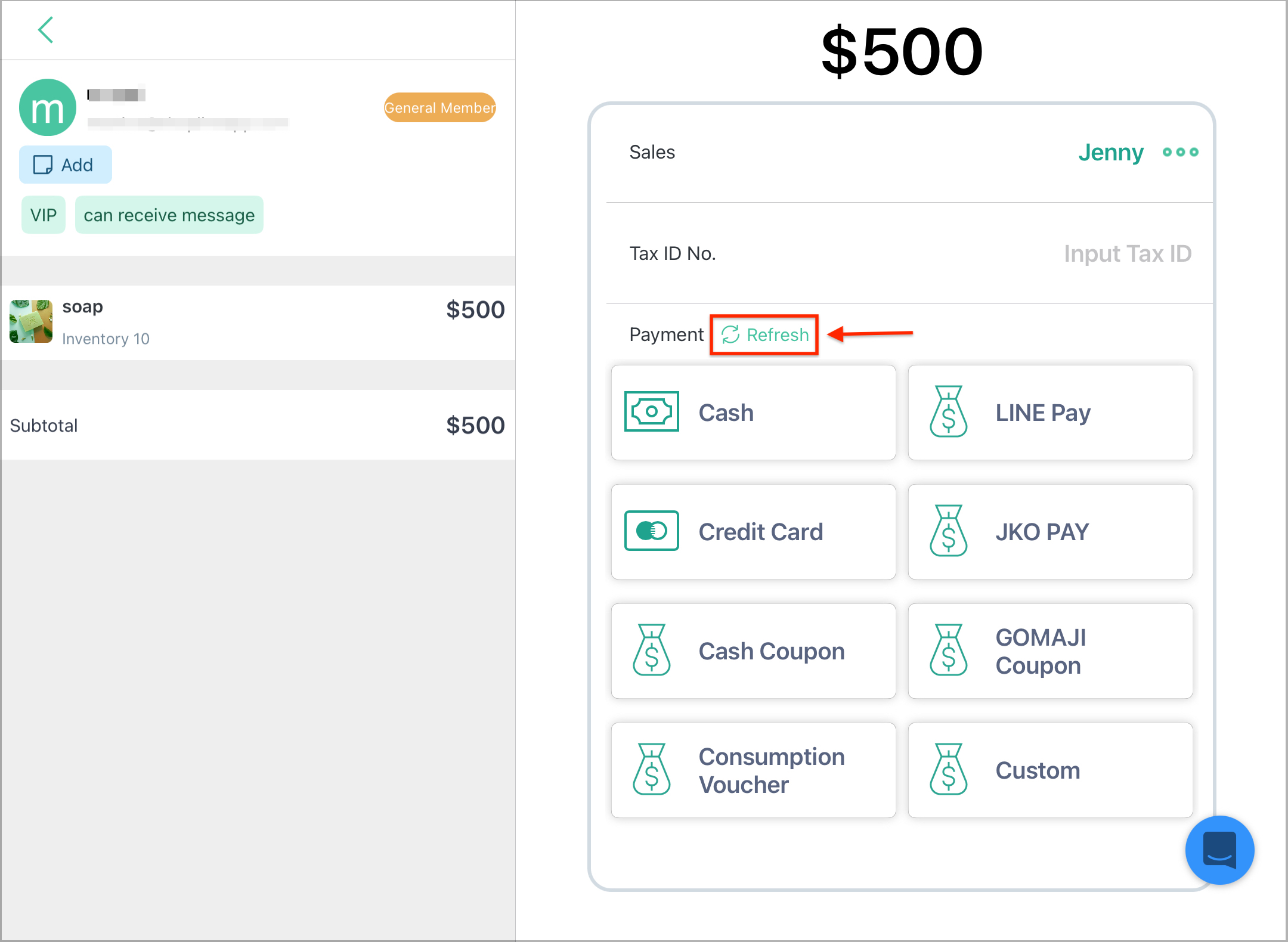Go back using the left chevron arrow

click(46, 29)
